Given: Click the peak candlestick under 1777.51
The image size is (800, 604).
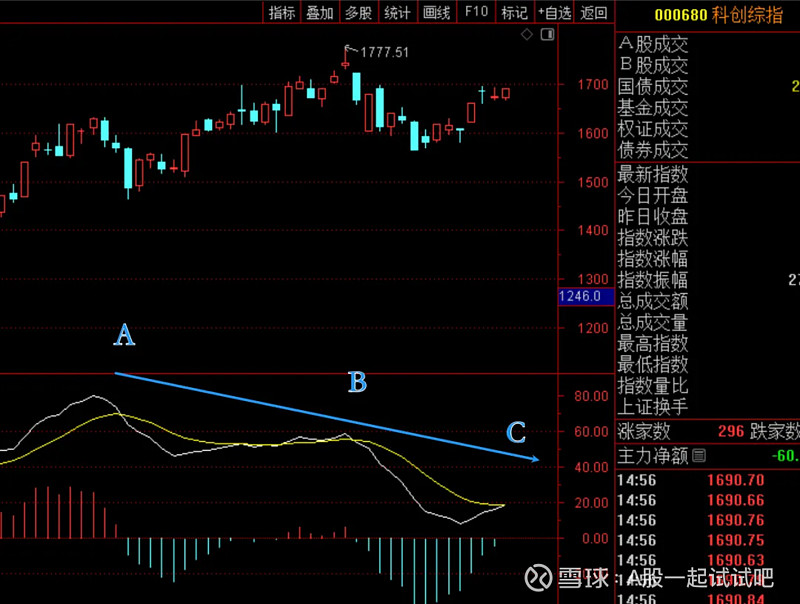Looking at the screenshot, I should tap(345, 62).
